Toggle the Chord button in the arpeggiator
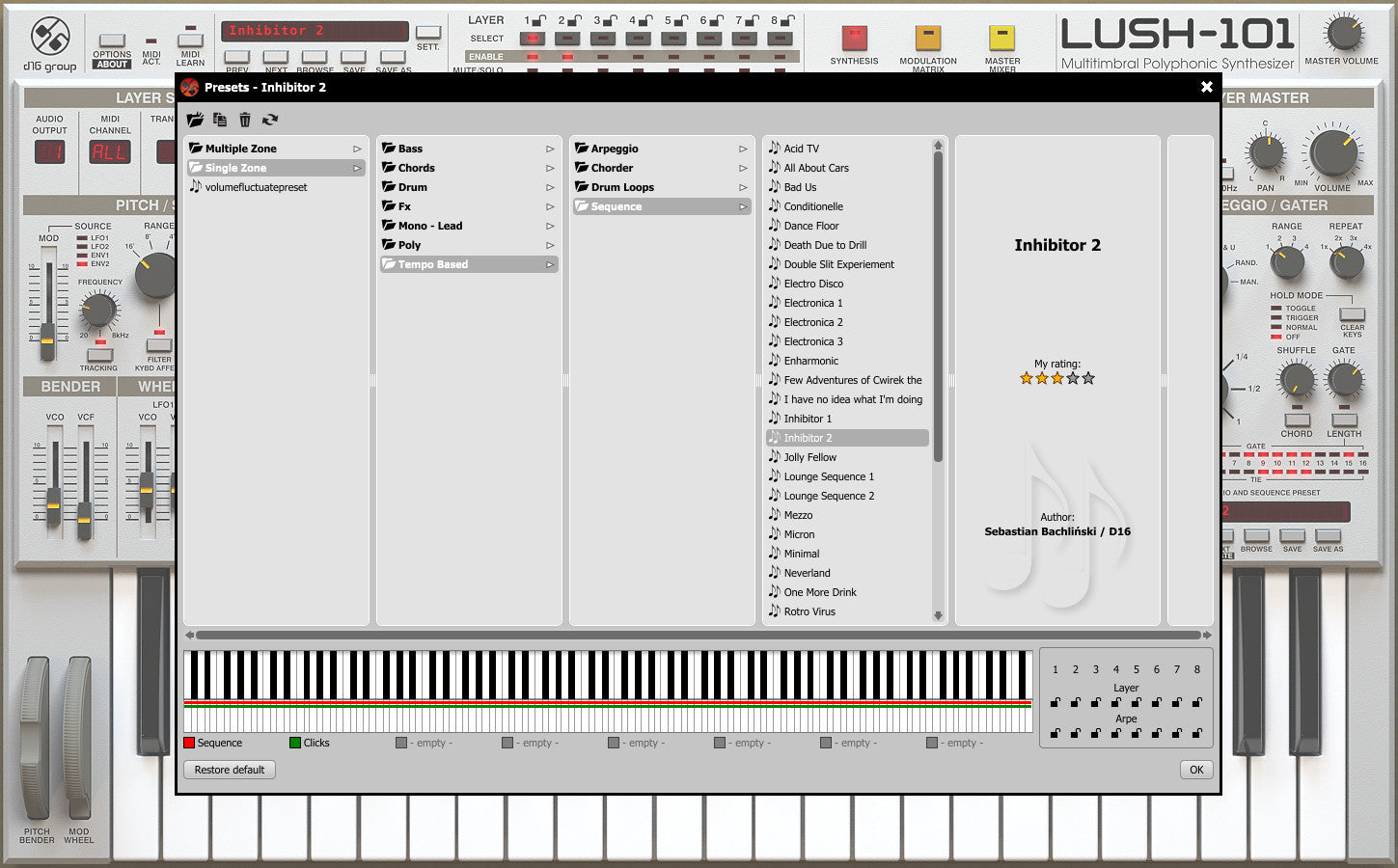1398x868 pixels. tap(1297, 420)
